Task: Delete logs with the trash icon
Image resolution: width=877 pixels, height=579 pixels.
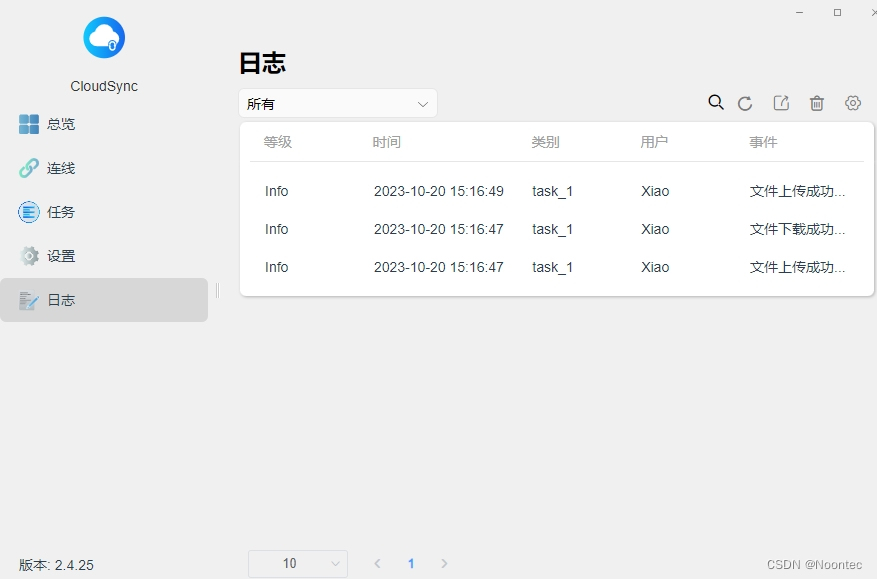Action: (x=817, y=103)
